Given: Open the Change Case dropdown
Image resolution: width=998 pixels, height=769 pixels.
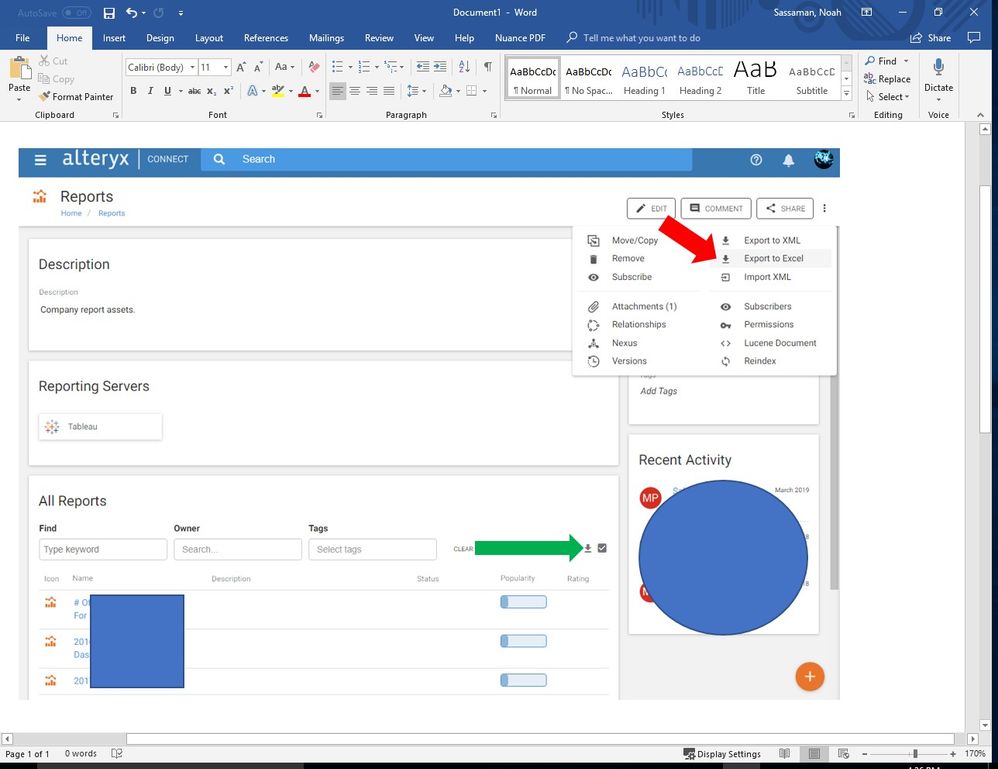Looking at the screenshot, I should coord(285,67).
